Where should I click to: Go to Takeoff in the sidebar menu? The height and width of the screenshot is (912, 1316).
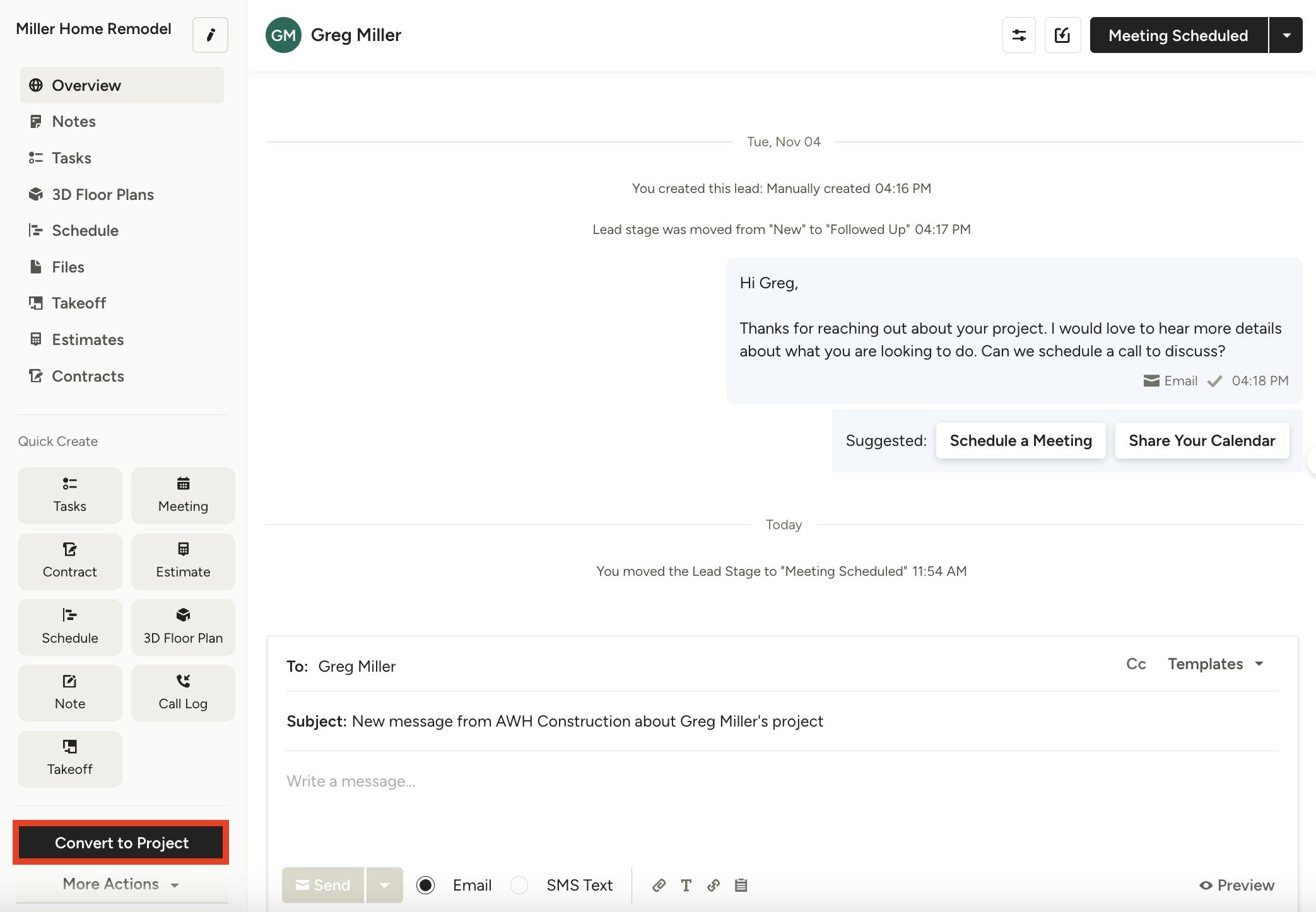tap(78, 303)
